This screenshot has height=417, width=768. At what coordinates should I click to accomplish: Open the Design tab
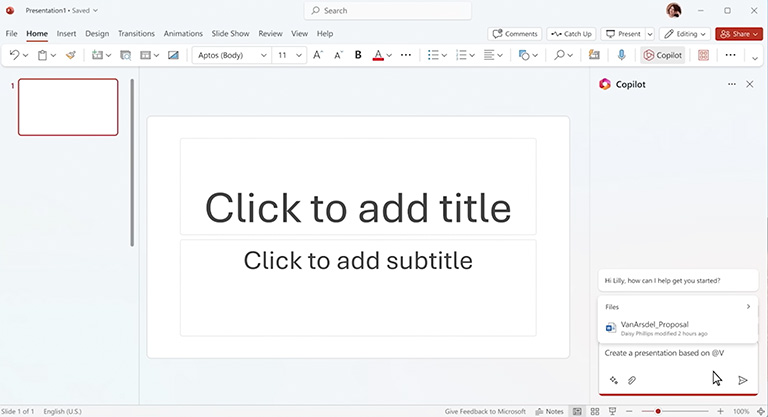(x=97, y=34)
